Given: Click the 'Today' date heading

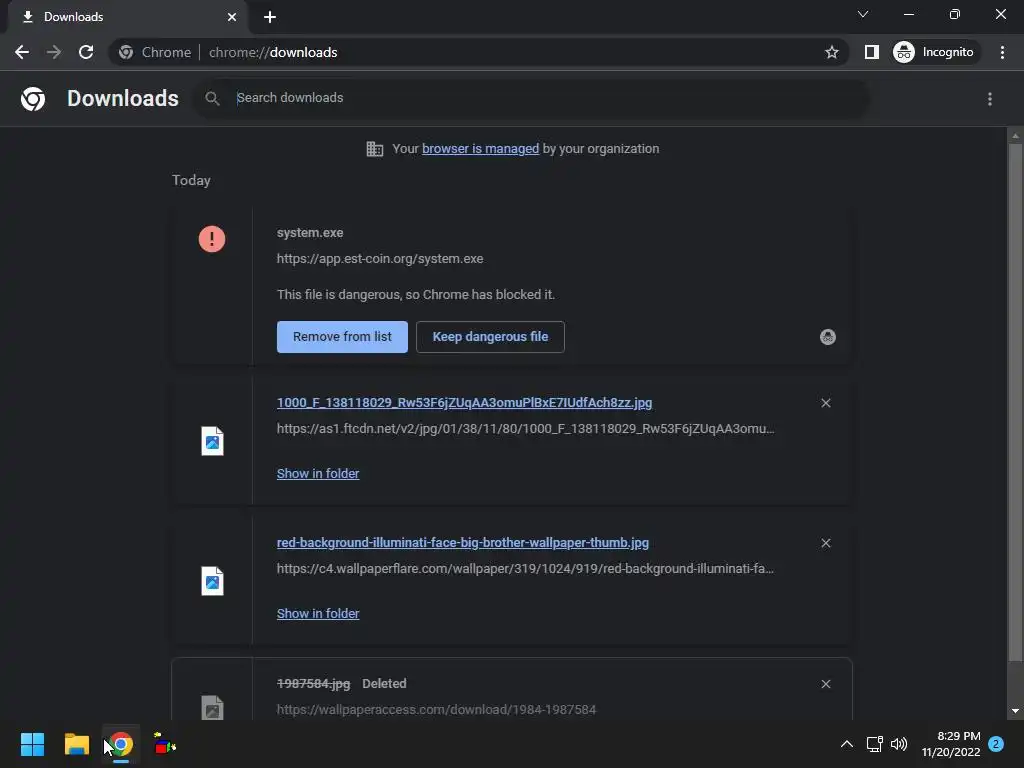Looking at the screenshot, I should (x=191, y=180).
